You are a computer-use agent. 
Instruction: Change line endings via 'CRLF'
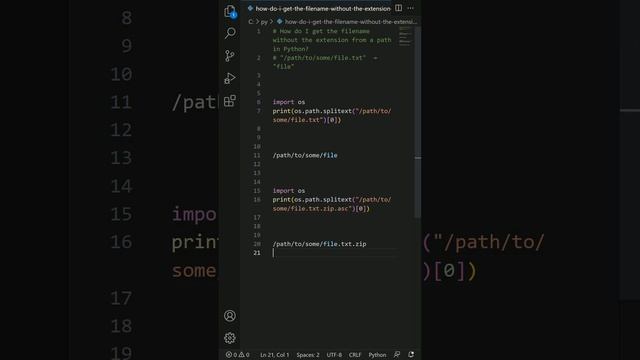355,355
